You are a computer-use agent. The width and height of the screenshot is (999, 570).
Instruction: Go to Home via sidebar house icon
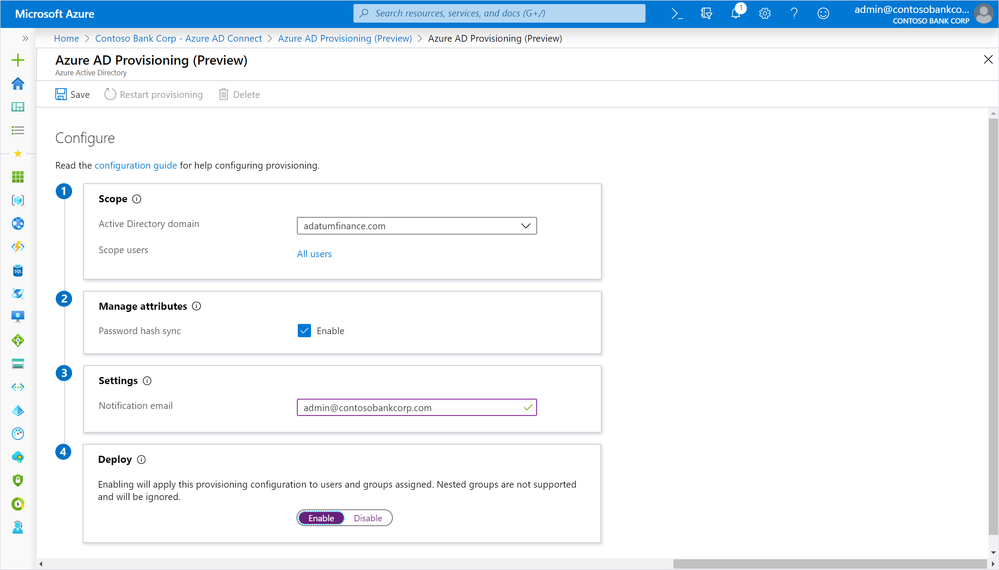tap(18, 83)
